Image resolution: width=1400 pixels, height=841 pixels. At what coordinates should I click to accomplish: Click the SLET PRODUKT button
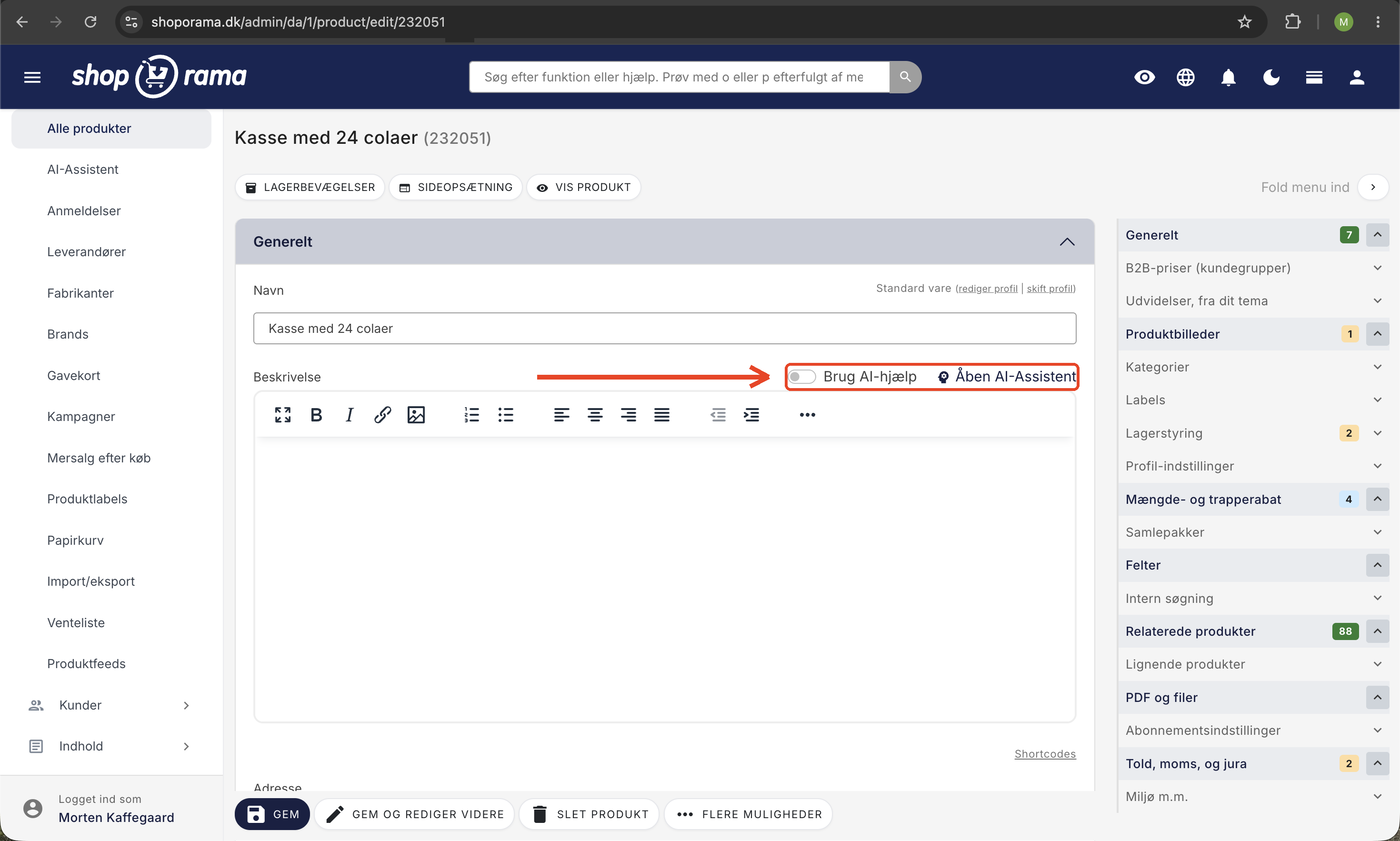tap(589, 814)
